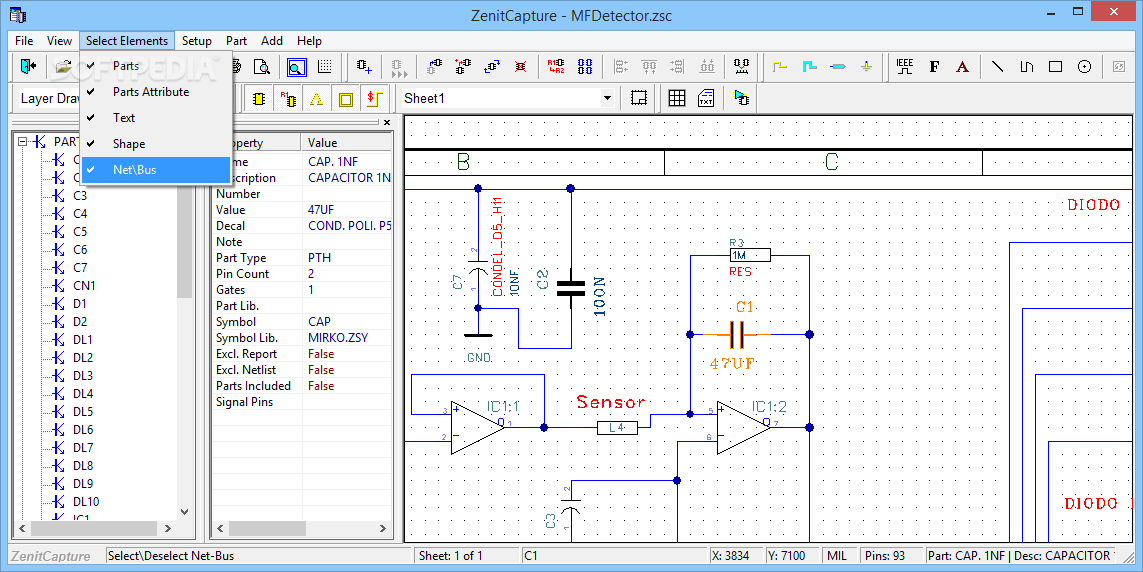Click the R1 part attribute icon
The image size is (1143, 572).
click(x=288, y=98)
